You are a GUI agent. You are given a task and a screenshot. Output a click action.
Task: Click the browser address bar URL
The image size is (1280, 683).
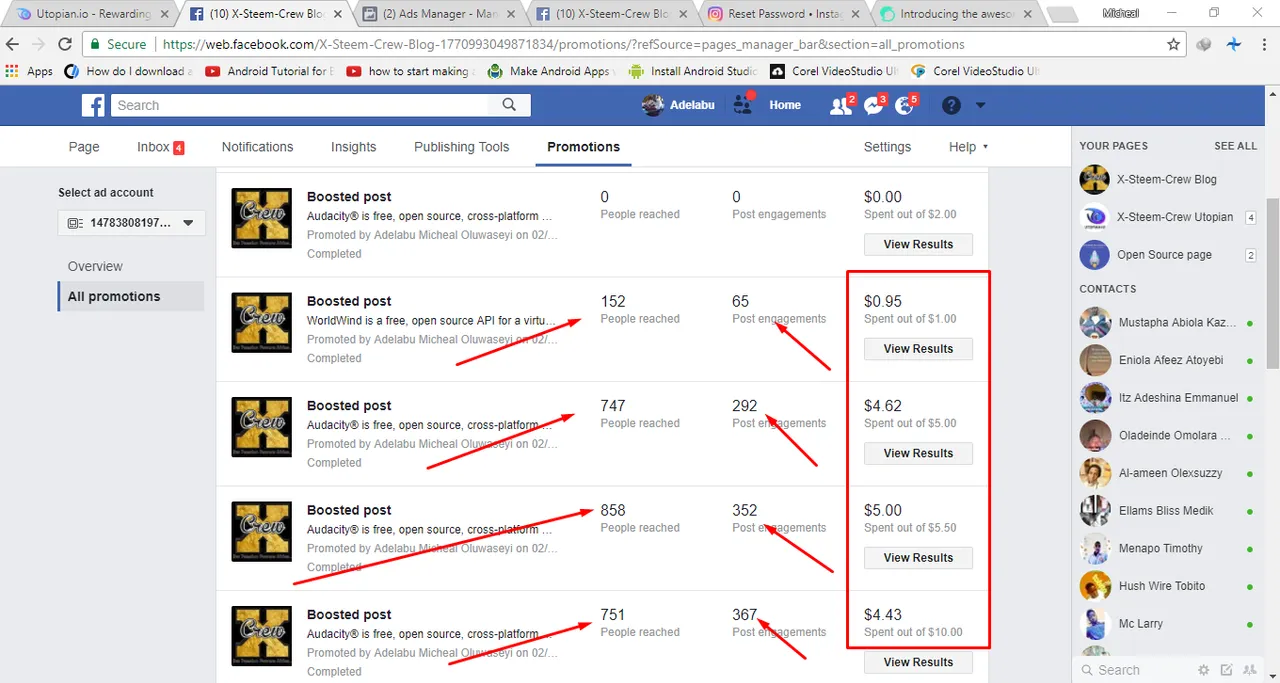click(x=564, y=44)
